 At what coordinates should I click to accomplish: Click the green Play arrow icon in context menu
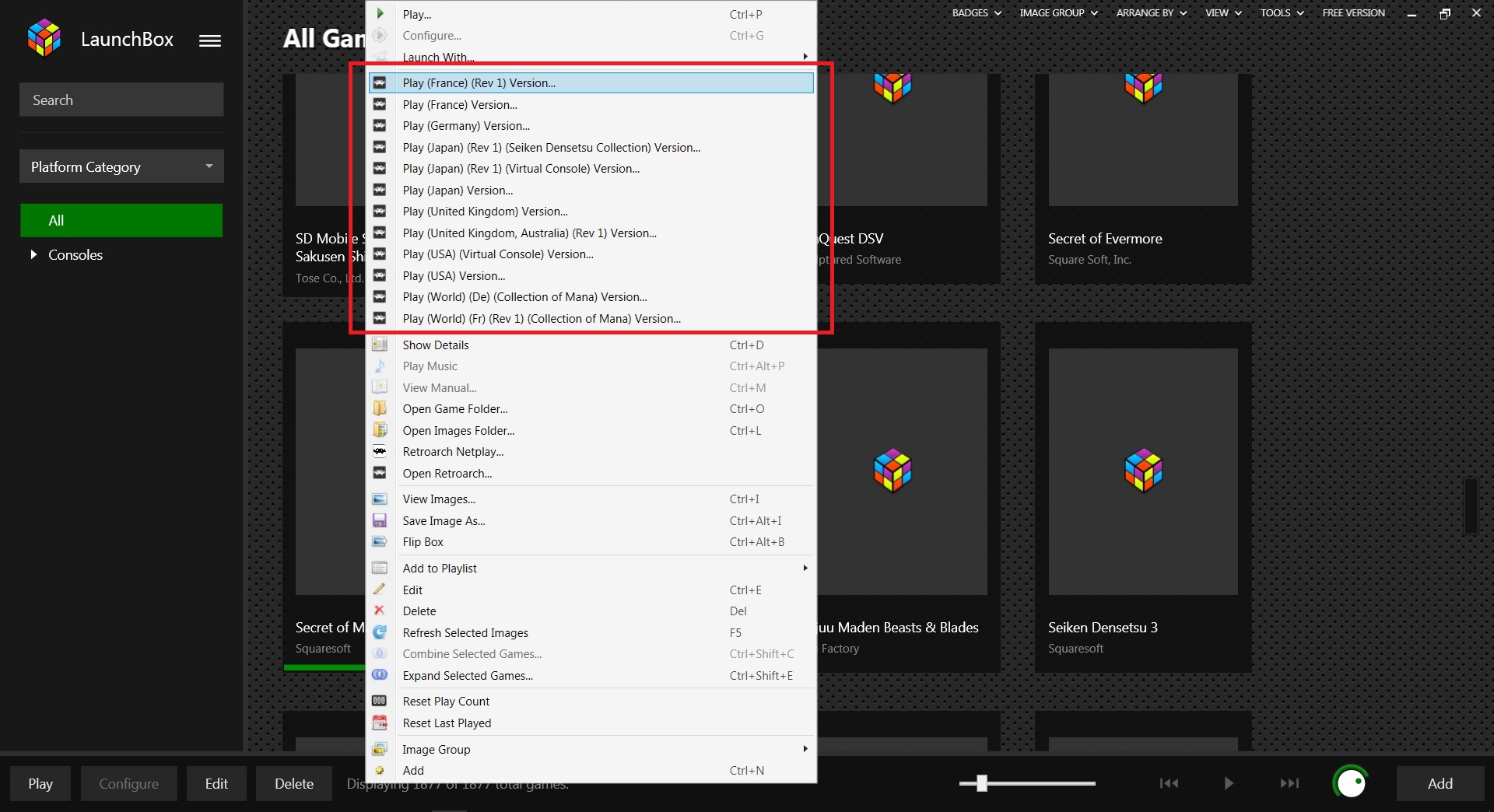click(x=380, y=13)
